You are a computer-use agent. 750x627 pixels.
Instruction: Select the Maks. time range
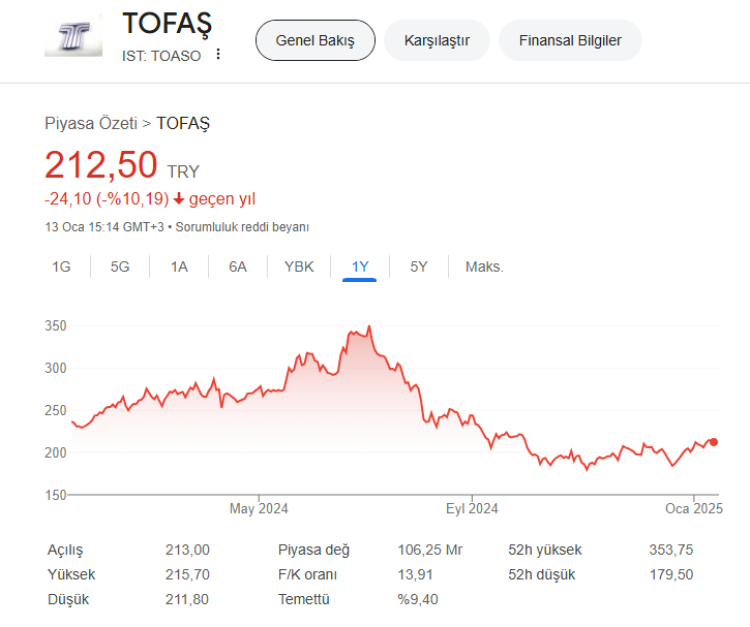coord(484,267)
